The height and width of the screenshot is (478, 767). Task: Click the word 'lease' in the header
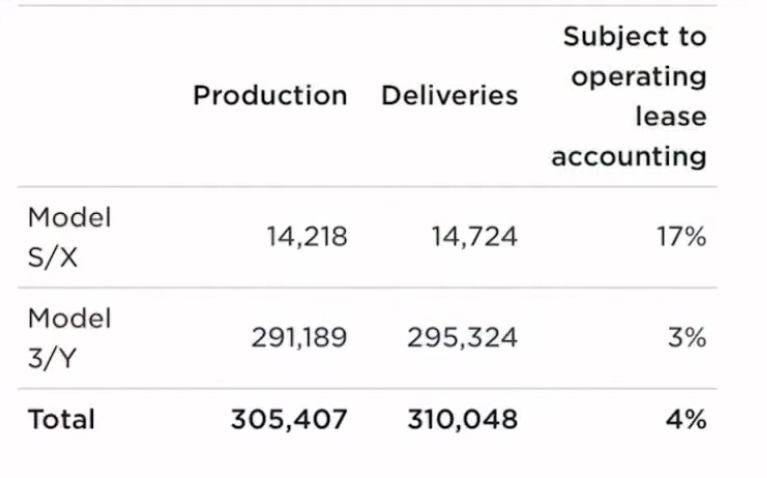pos(671,116)
